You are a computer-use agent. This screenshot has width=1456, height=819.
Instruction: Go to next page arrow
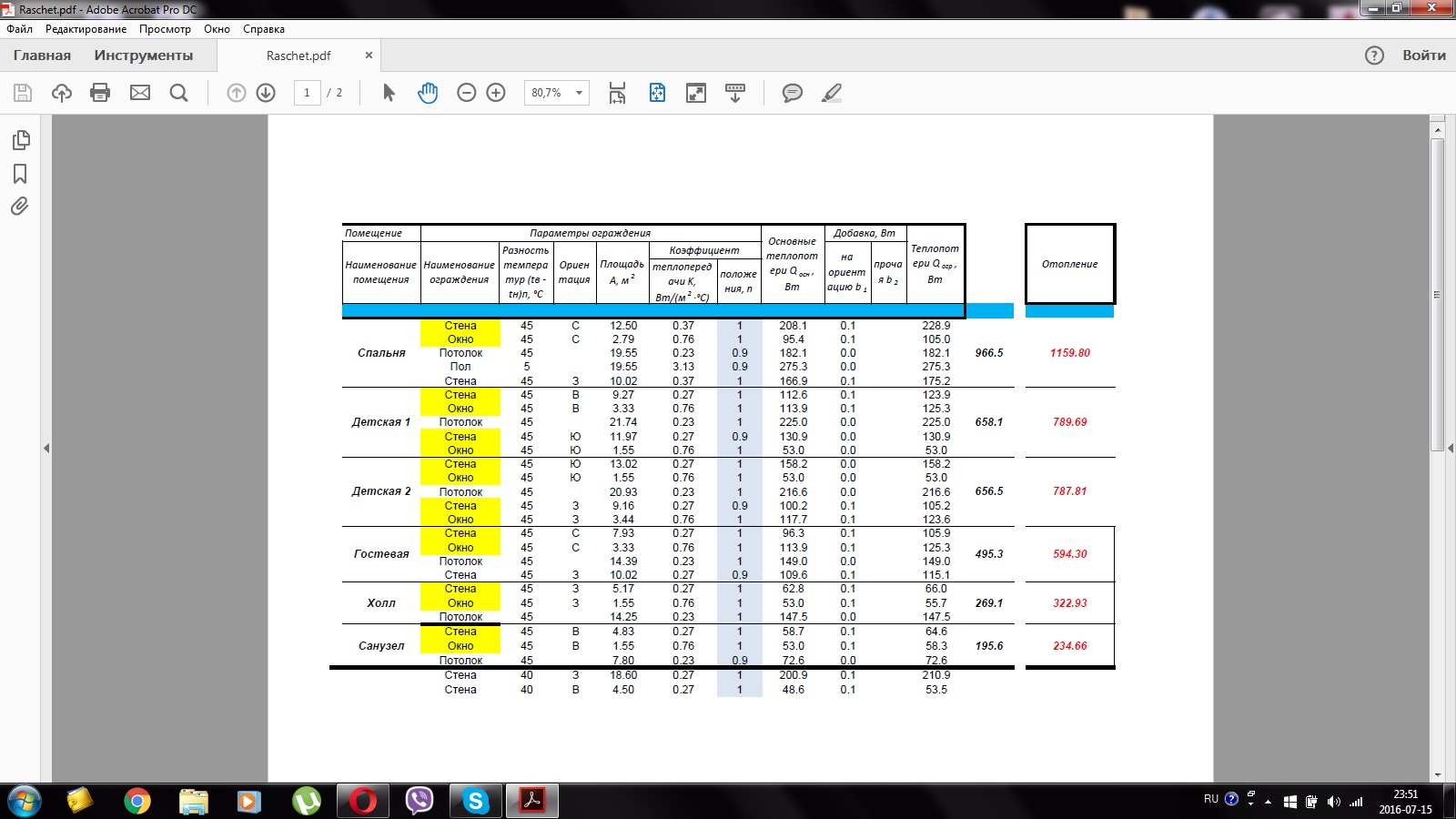pos(266,93)
